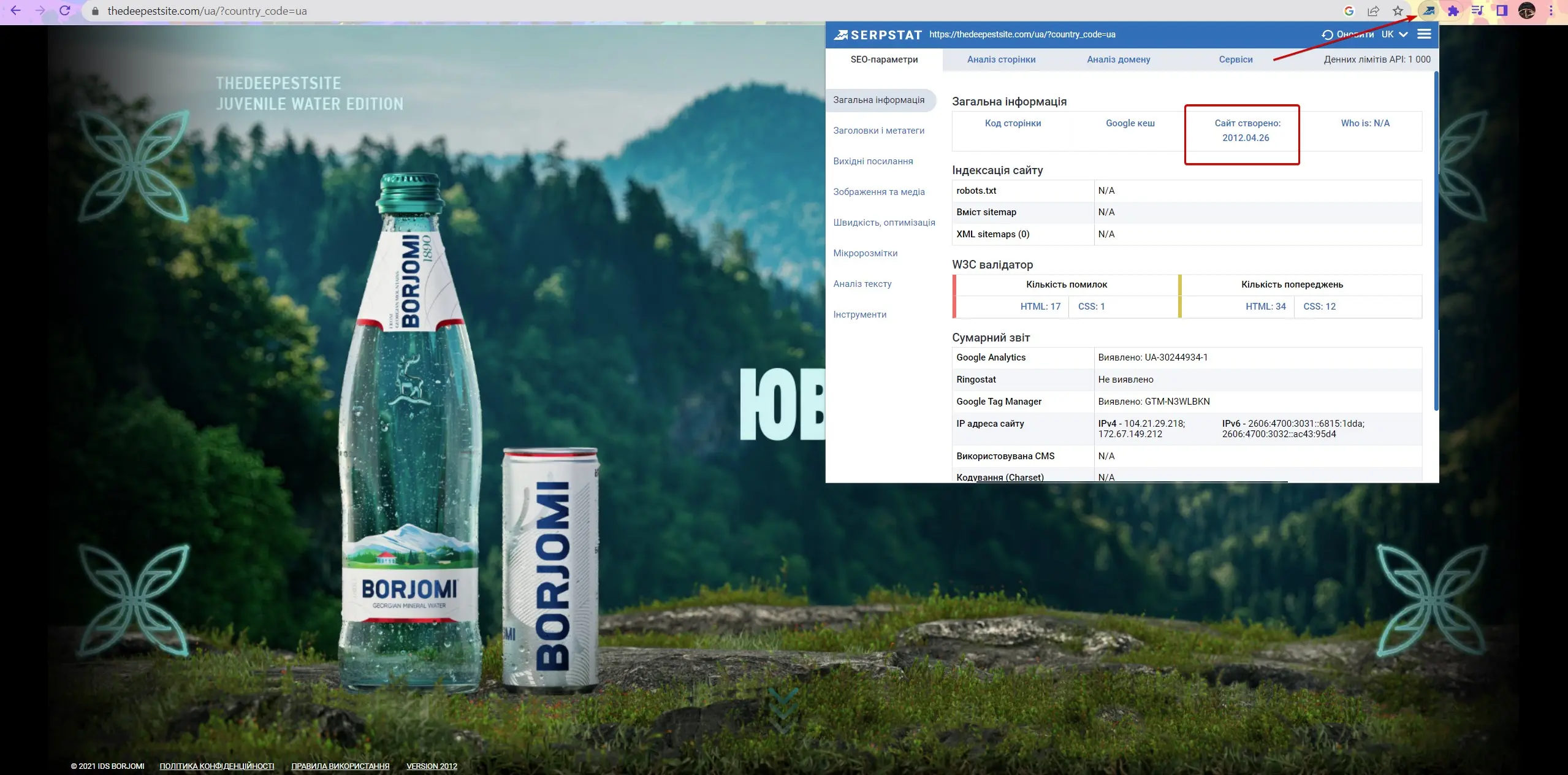Switch to Аналіз домену tab
Screen dimensions: 1568x775
pyautogui.click(x=1118, y=59)
